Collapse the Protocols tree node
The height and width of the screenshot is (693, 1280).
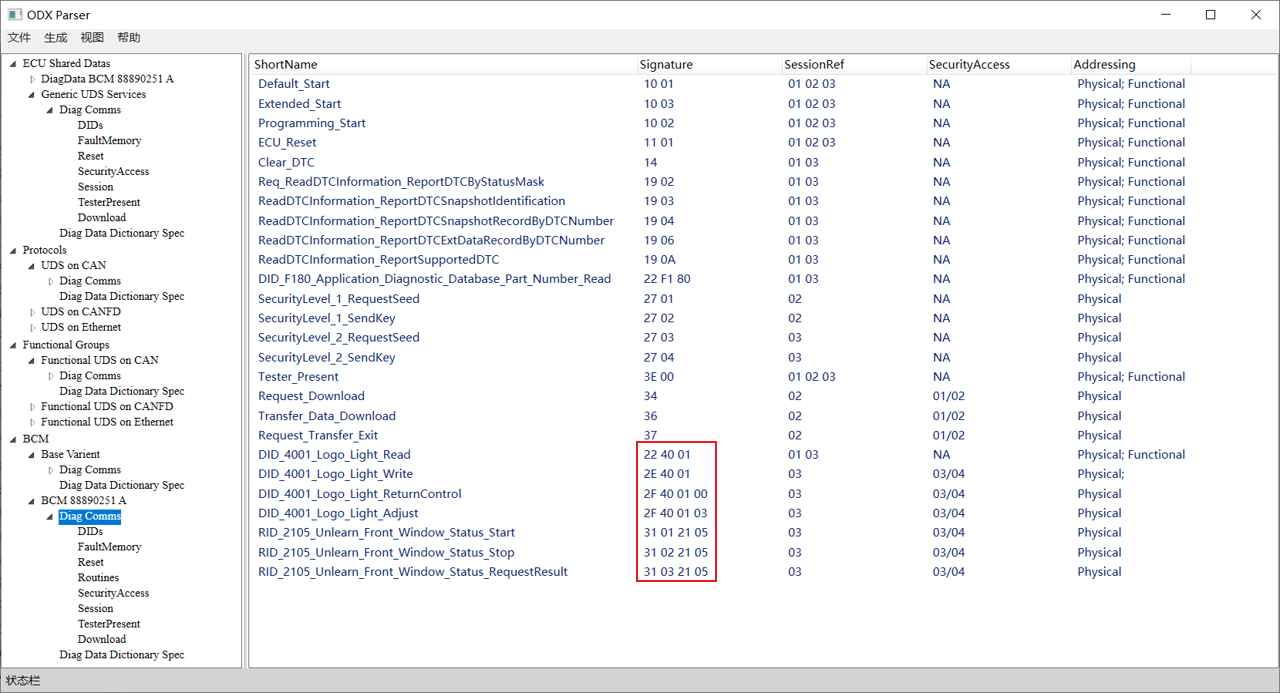14,250
